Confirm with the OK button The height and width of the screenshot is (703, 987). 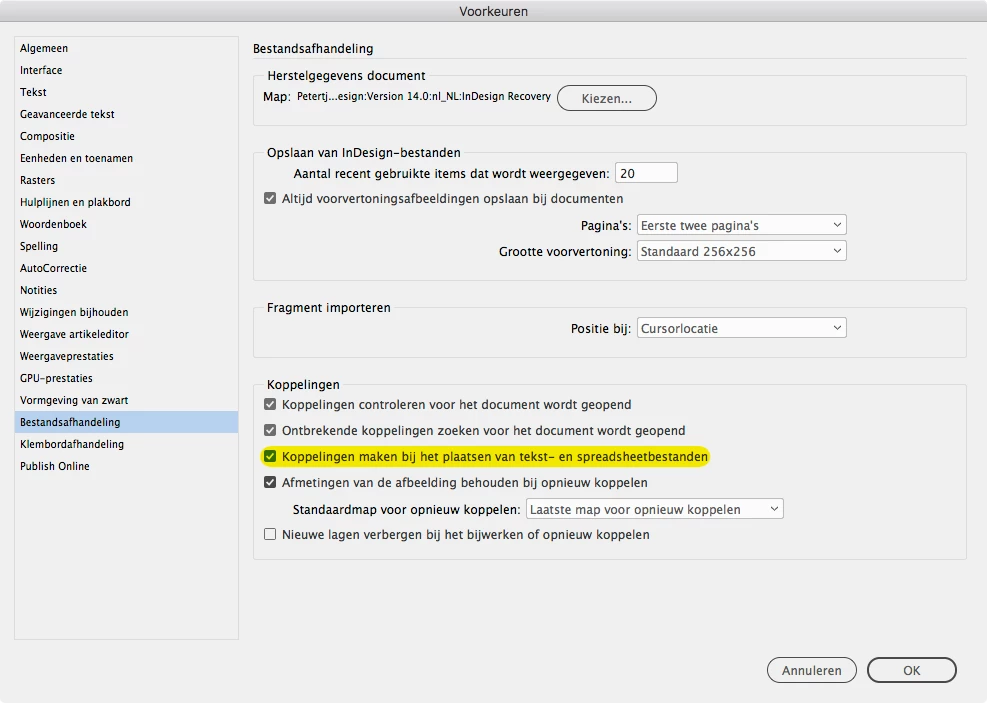[911, 670]
